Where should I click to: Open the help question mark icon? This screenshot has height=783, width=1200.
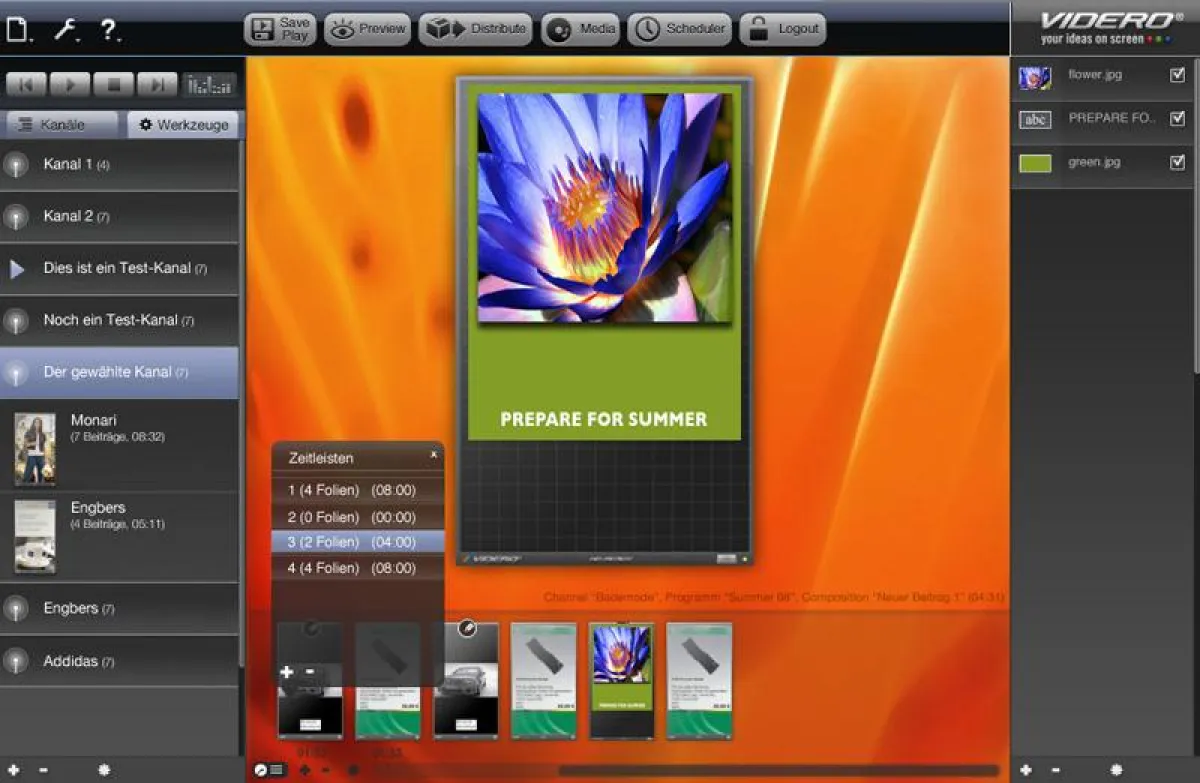109,29
